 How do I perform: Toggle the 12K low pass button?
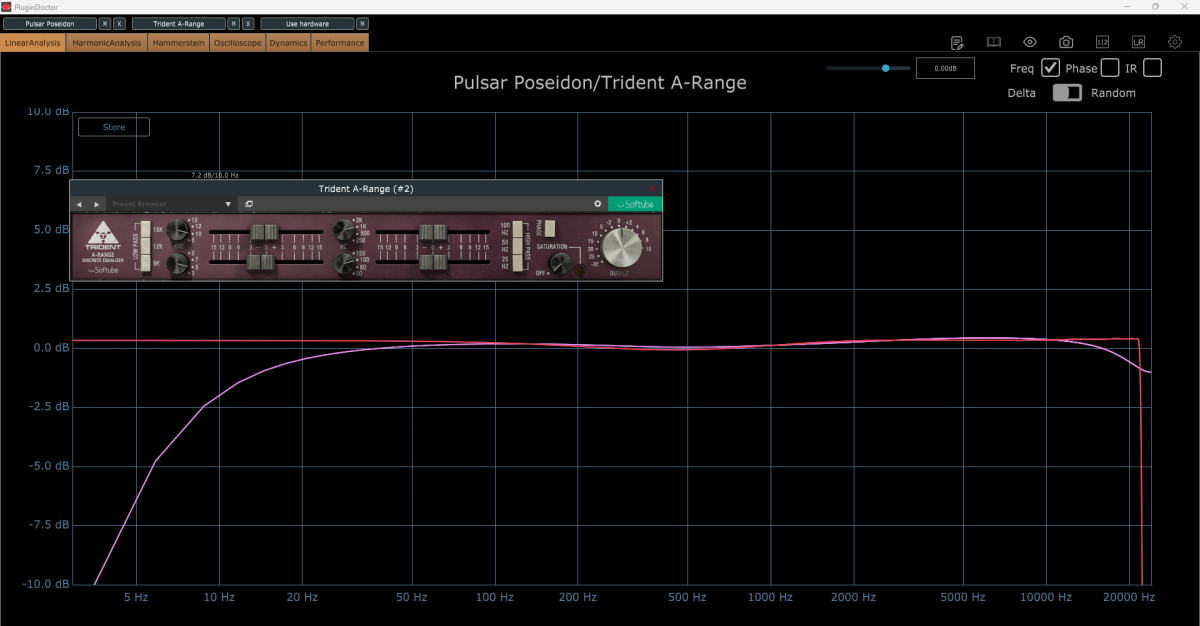[146, 246]
